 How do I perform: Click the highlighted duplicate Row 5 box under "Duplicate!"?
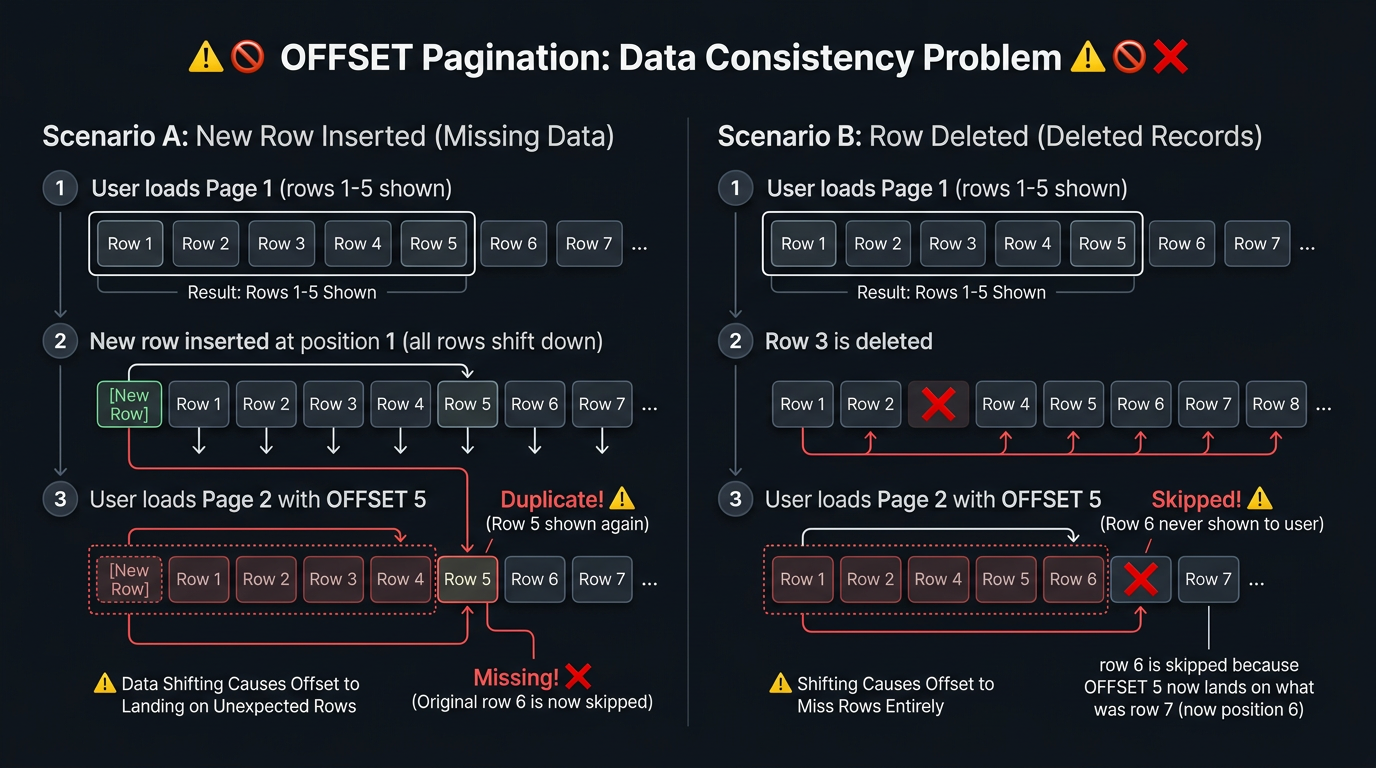point(467,579)
